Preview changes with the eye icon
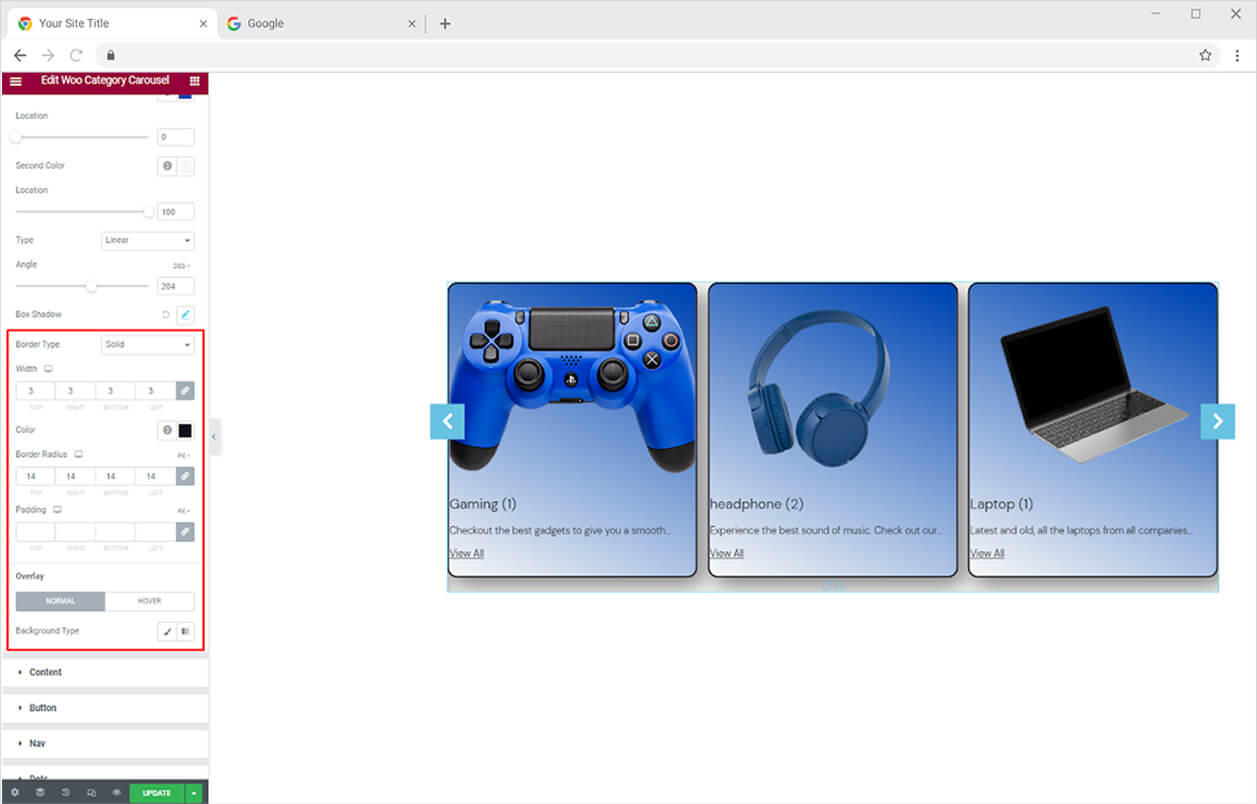This screenshot has height=804, width=1257. (x=116, y=793)
